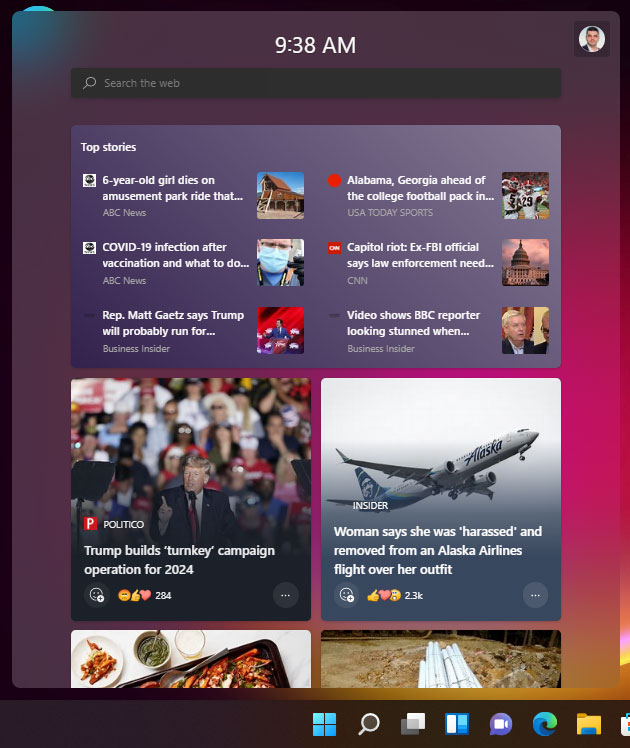This screenshot has width=630, height=748.
Task: Open more options on the Politico card
Action: point(285,595)
